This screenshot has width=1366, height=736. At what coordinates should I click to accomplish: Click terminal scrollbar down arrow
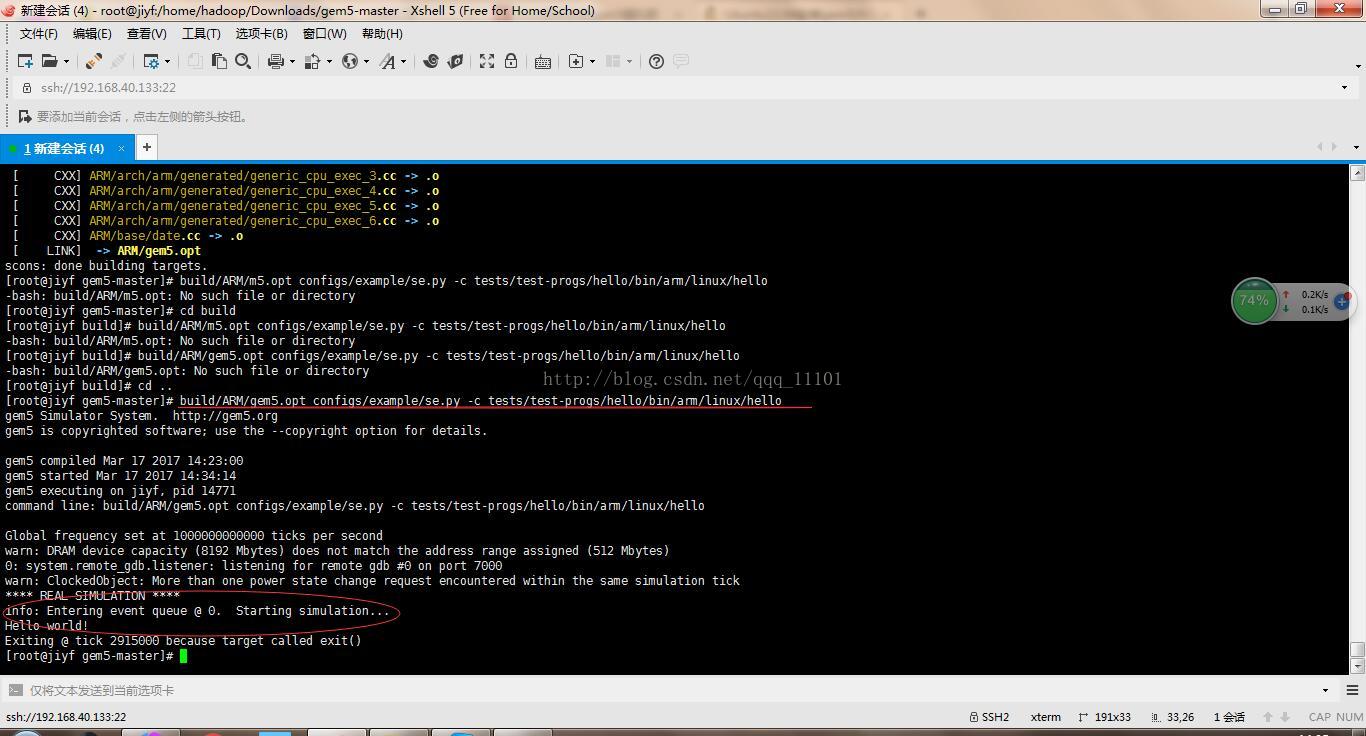(1357, 665)
